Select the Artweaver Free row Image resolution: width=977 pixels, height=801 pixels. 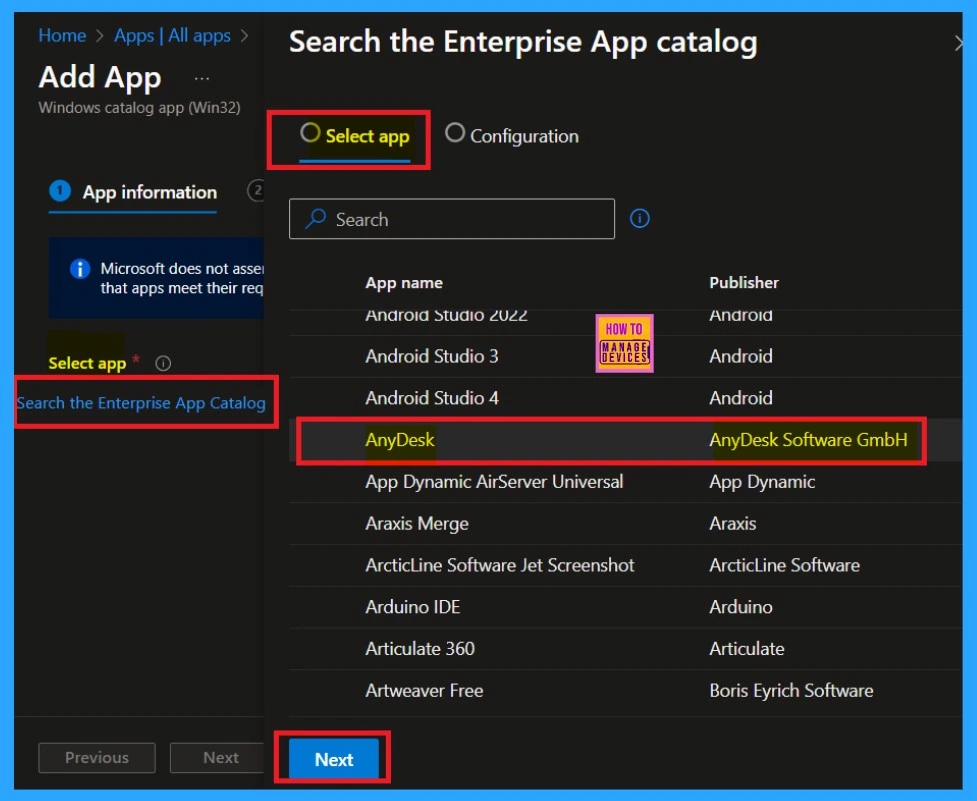click(x=626, y=691)
